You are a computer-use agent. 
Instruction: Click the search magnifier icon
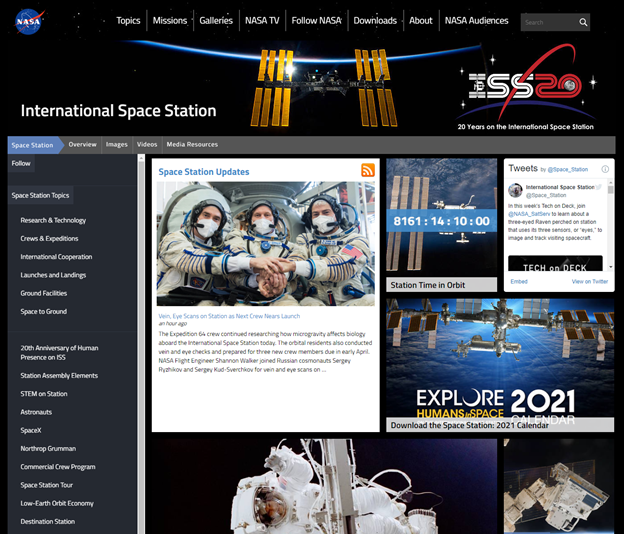tap(583, 22)
